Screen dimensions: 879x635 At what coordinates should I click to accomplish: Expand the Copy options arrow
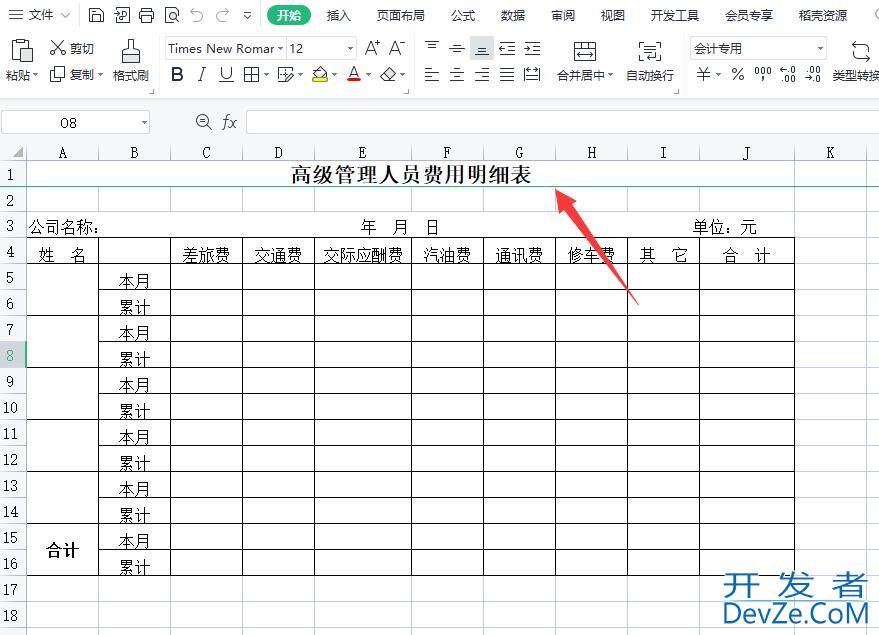101,74
